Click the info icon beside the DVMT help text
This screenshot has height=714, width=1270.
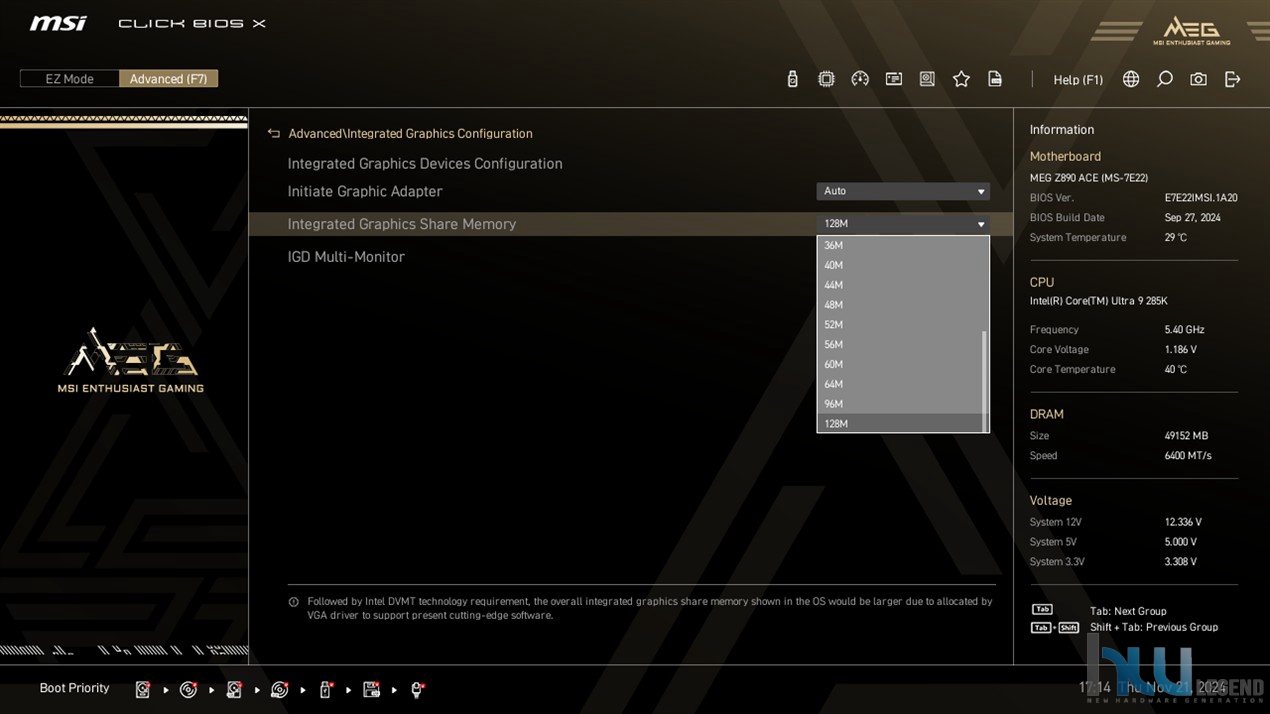293,602
